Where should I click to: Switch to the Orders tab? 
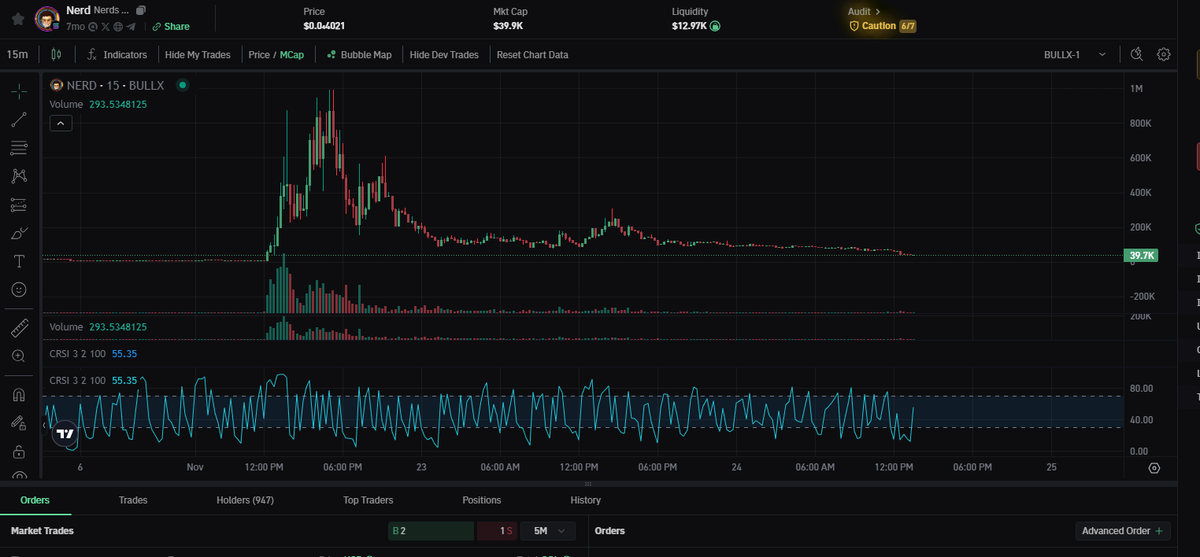pyautogui.click(x=35, y=500)
